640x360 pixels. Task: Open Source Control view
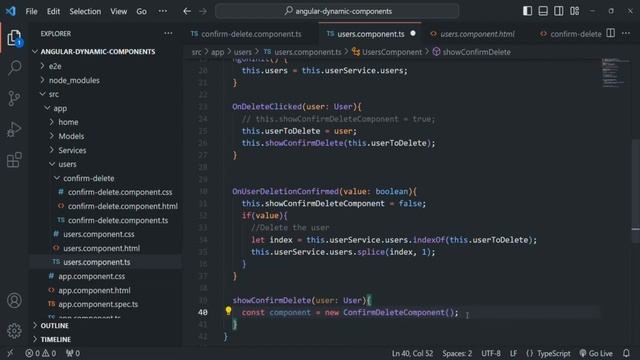(14, 98)
